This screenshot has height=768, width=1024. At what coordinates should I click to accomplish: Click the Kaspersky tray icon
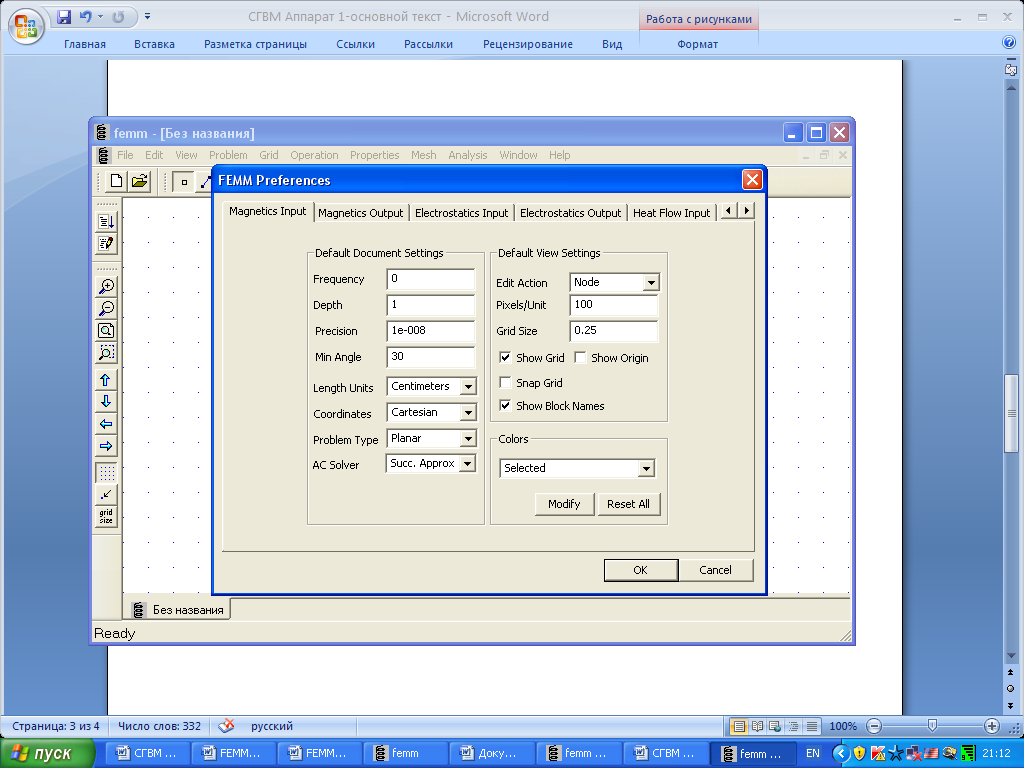click(878, 753)
